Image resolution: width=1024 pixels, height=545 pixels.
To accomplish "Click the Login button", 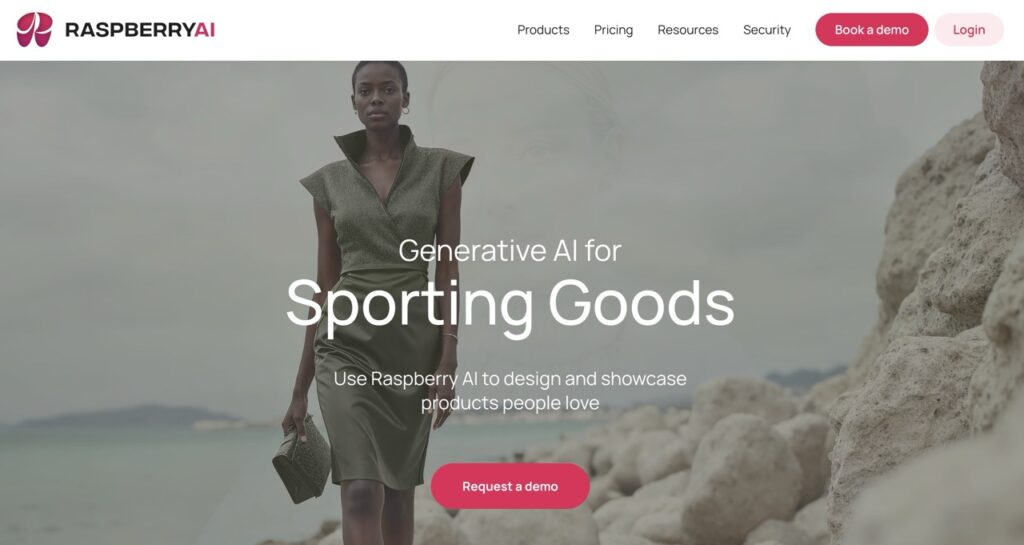I will point(968,29).
